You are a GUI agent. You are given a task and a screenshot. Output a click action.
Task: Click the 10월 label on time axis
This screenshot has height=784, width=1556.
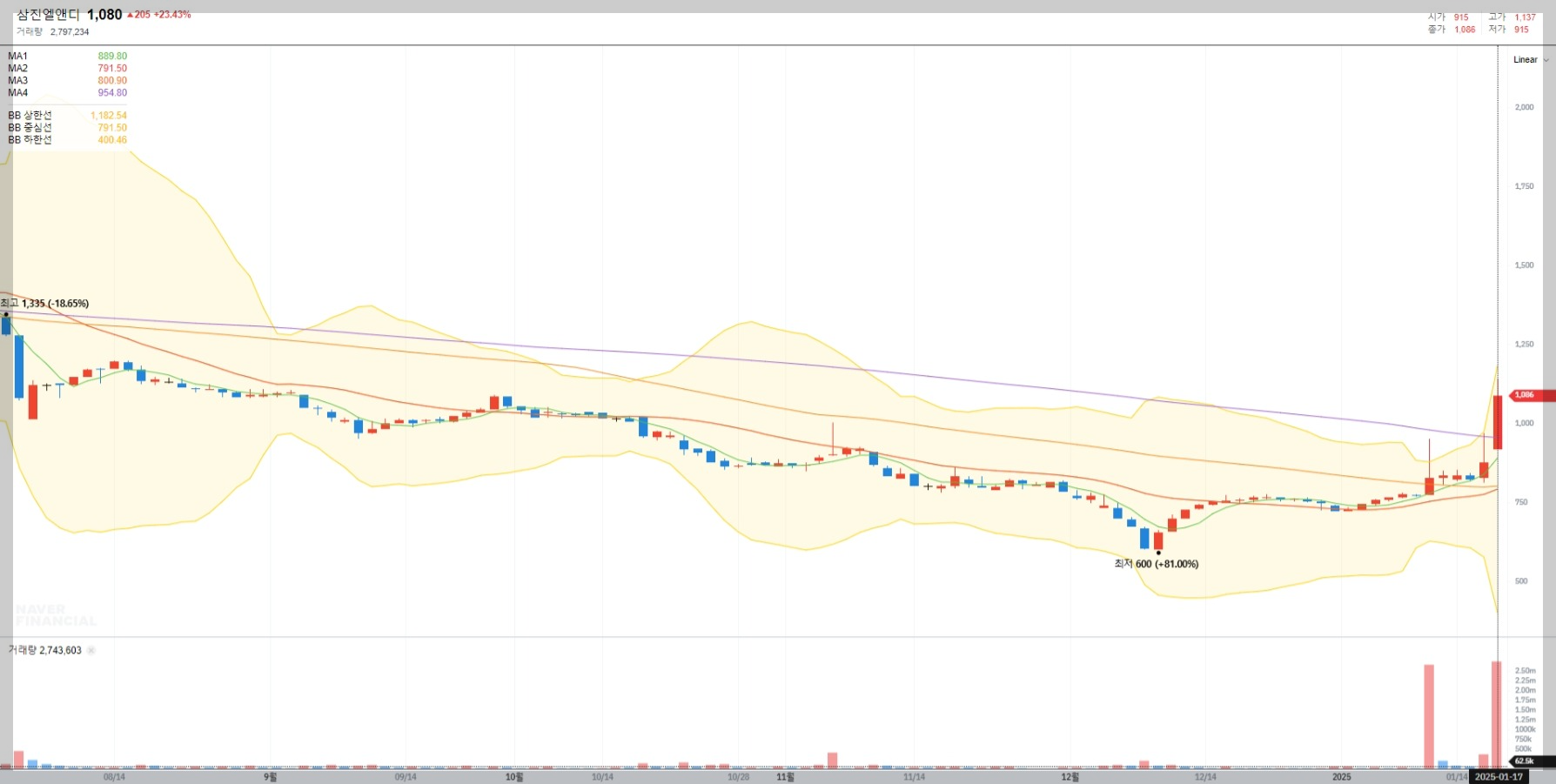tap(514, 777)
